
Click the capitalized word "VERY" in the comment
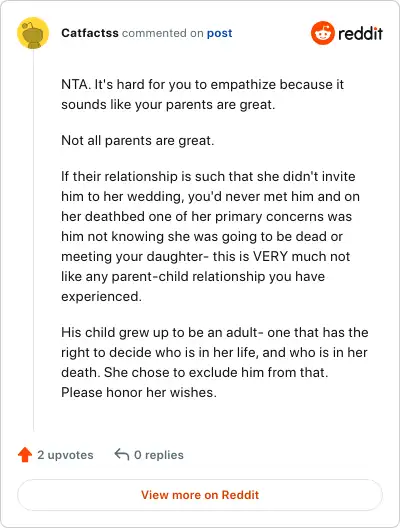pyautogui.click(x=271, y=256)
